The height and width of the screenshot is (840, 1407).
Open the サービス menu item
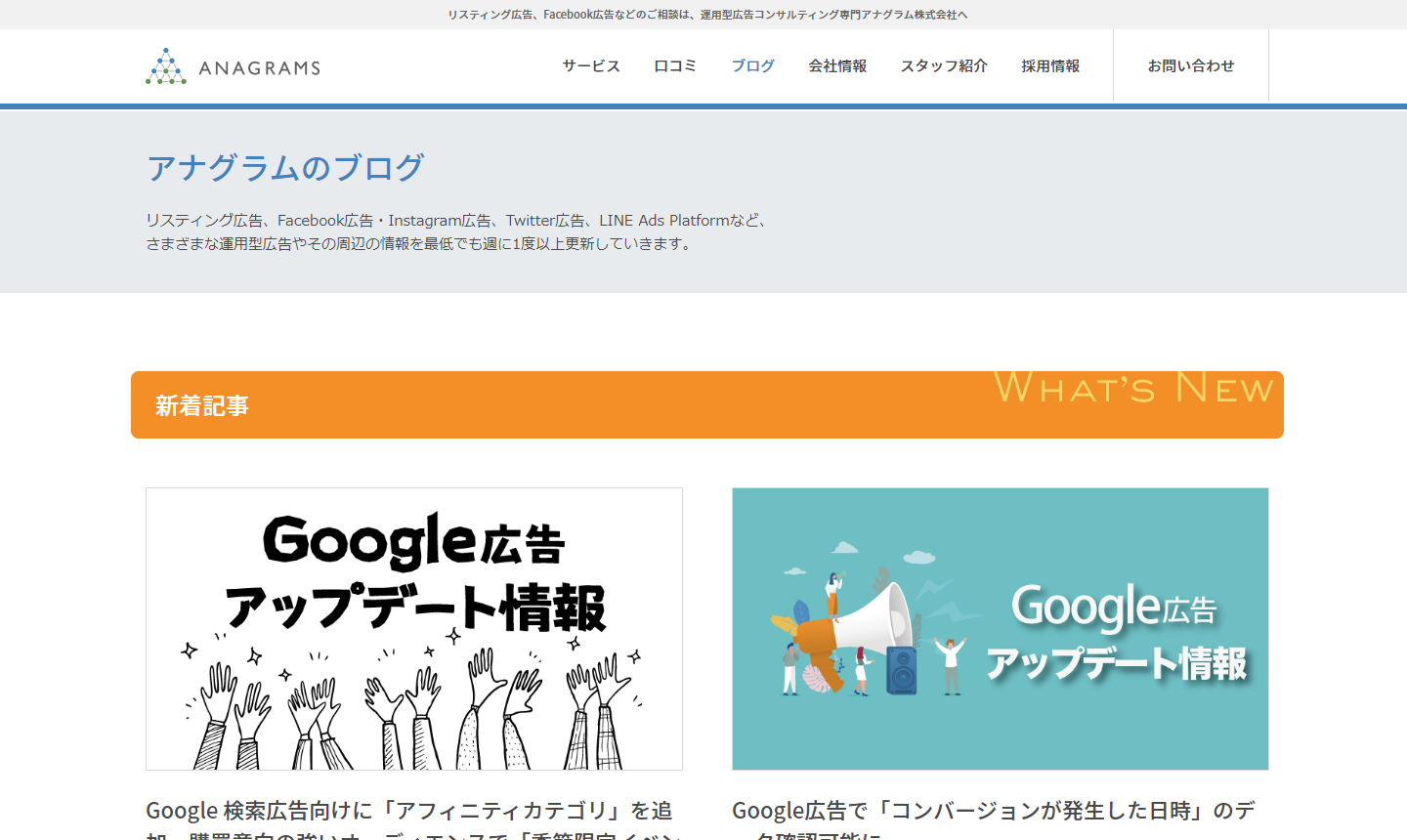tap(591, 66)
